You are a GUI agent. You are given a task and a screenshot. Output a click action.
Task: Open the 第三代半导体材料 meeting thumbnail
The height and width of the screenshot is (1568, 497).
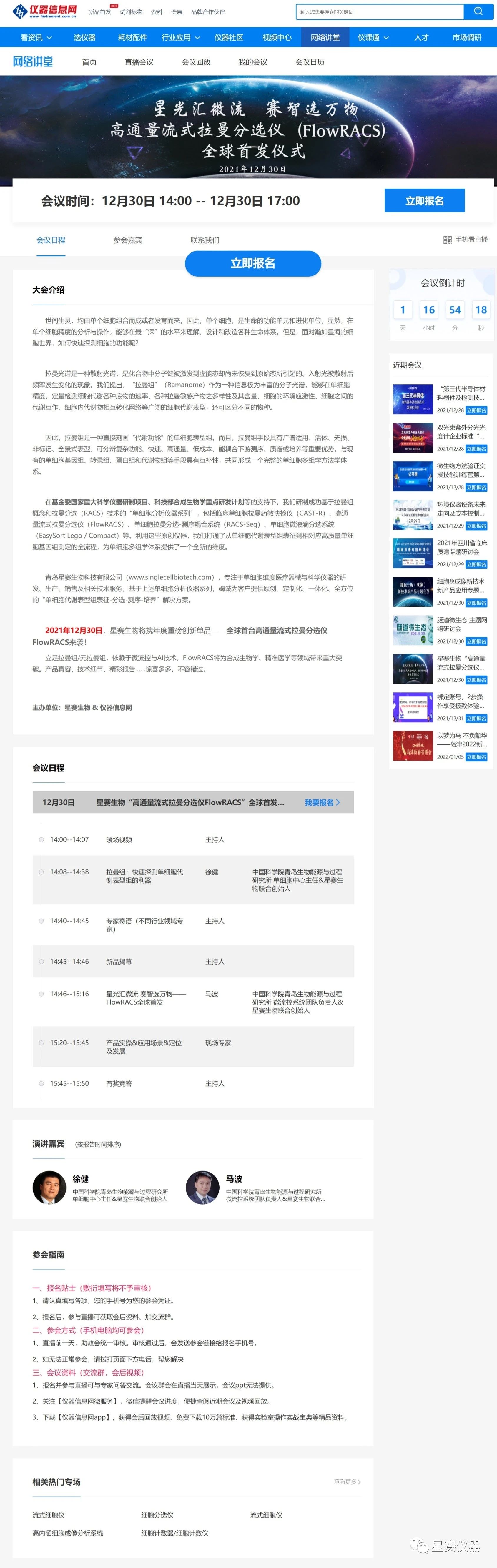click(413, 399)
